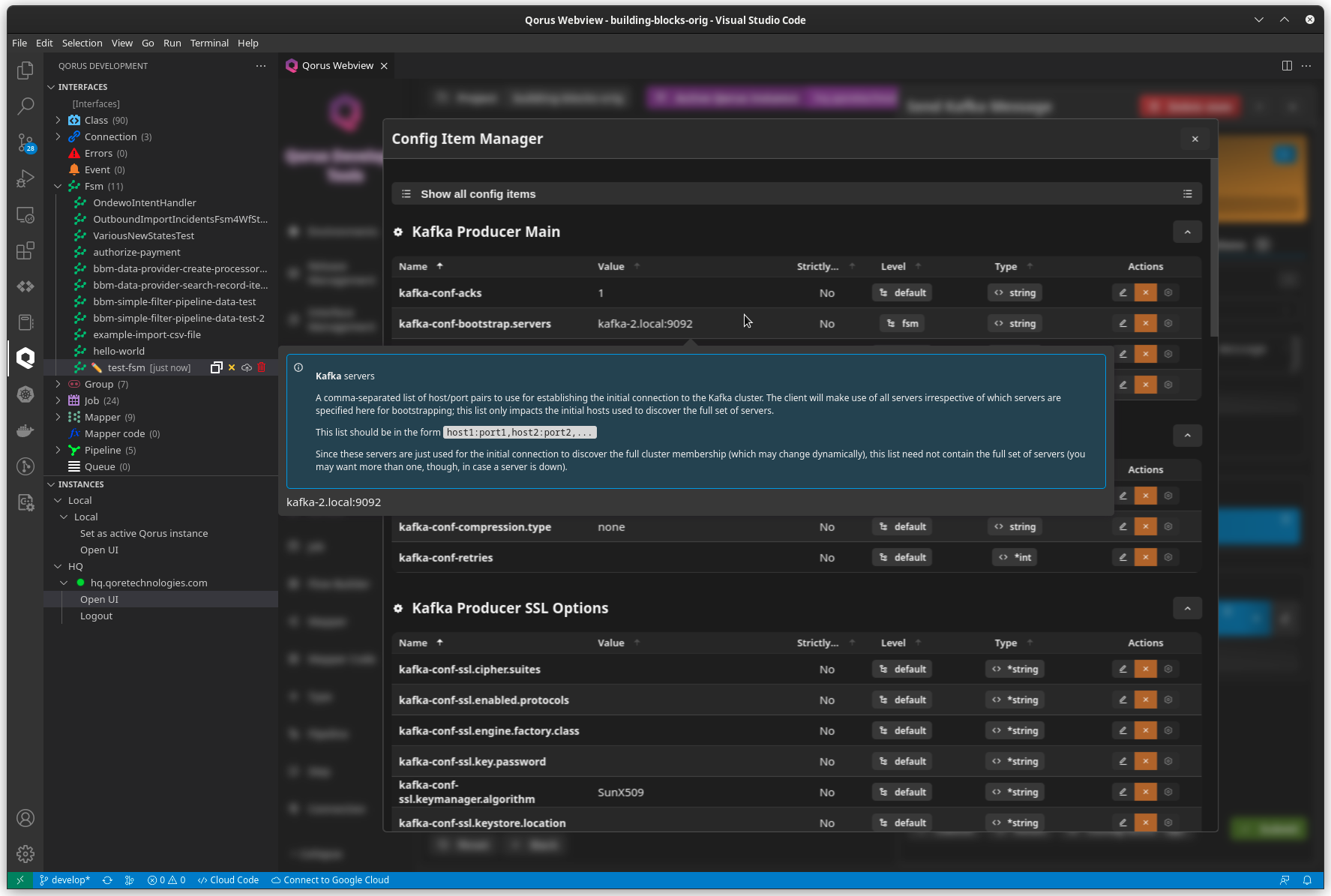Open Accounts icon in activity bar

pos(25,818)
